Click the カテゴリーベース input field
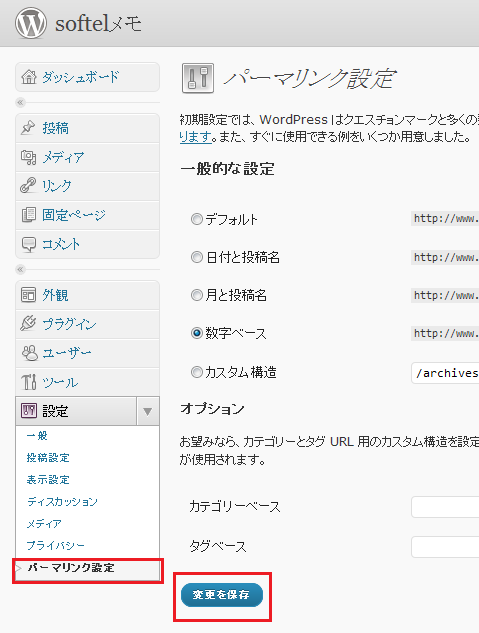The width and height of the screenshot is (479, 633). pos(445,507)
